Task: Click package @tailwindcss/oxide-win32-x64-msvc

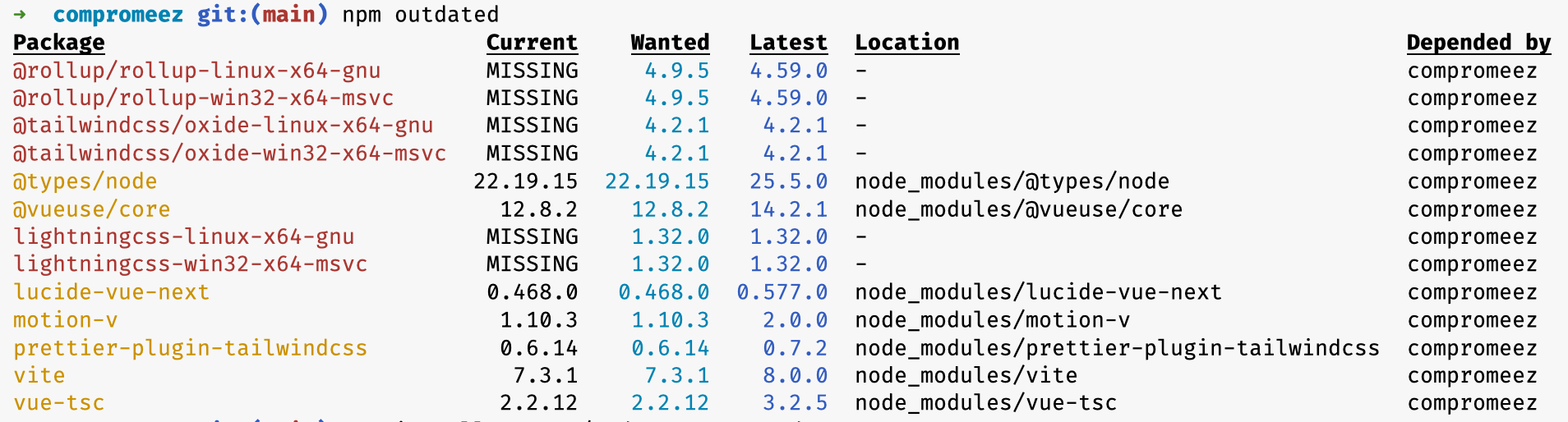Action: click(229, 154)
